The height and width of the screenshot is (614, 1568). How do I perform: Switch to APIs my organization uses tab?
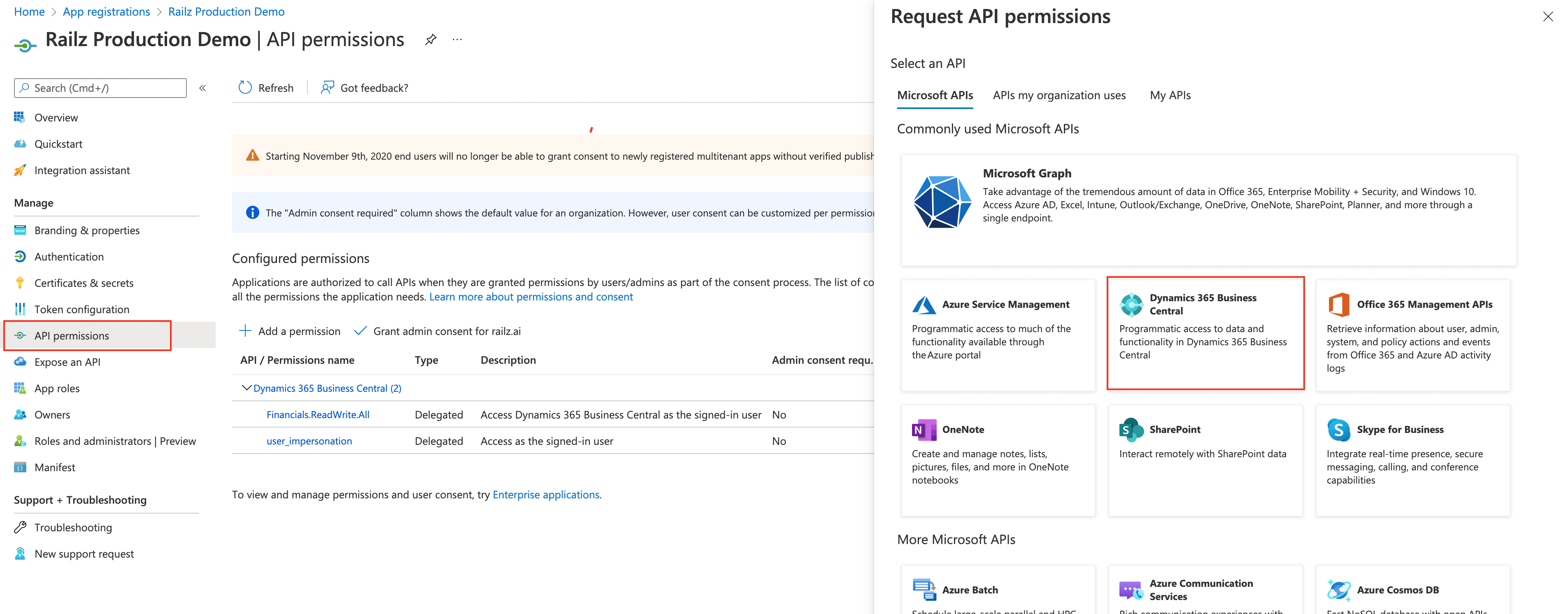pos(1059,95)
